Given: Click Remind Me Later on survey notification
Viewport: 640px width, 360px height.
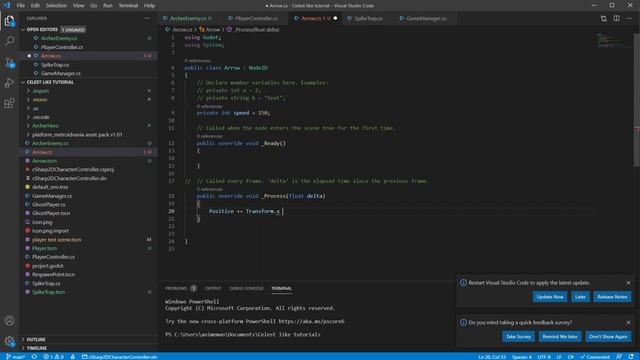Looking at the screenshot, I should pos(560,337).
